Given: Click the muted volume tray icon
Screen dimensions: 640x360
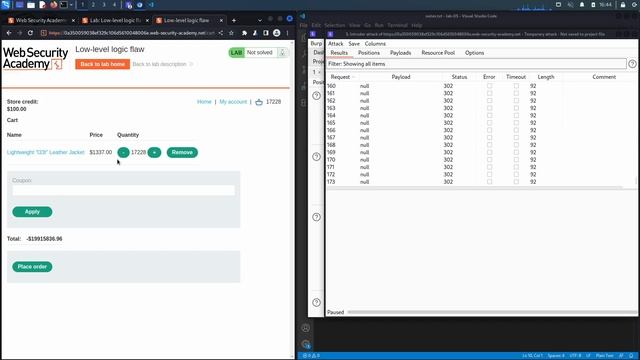Looking at the screenshot, I should coord(570,5).
